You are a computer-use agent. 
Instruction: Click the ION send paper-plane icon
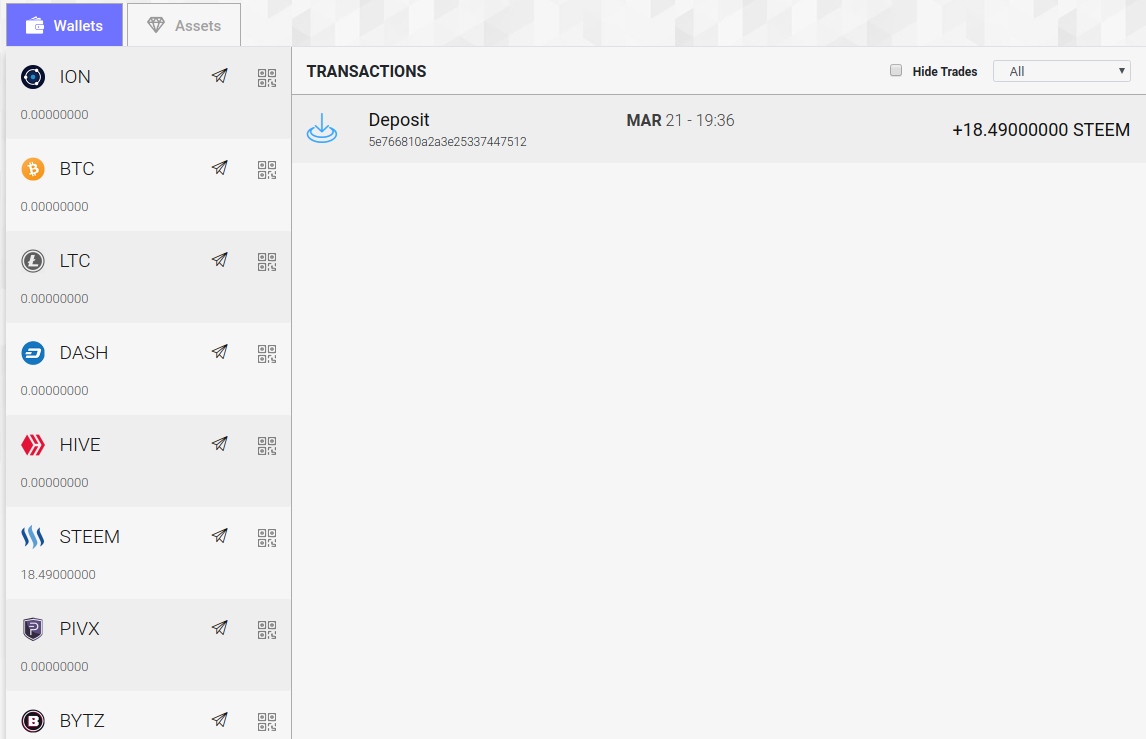[219, 76]
